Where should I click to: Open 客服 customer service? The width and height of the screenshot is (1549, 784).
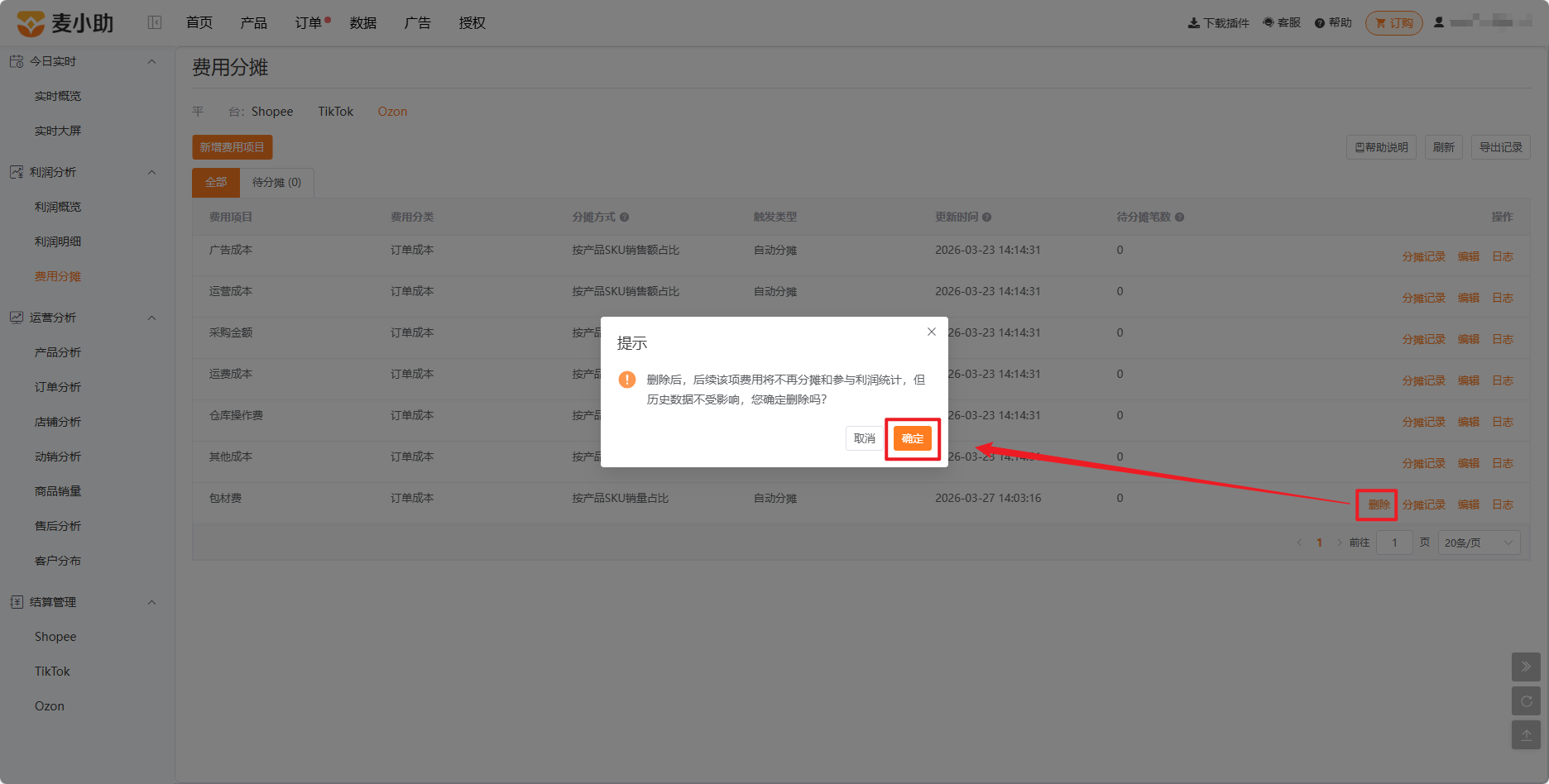[x=1282, y=23]
